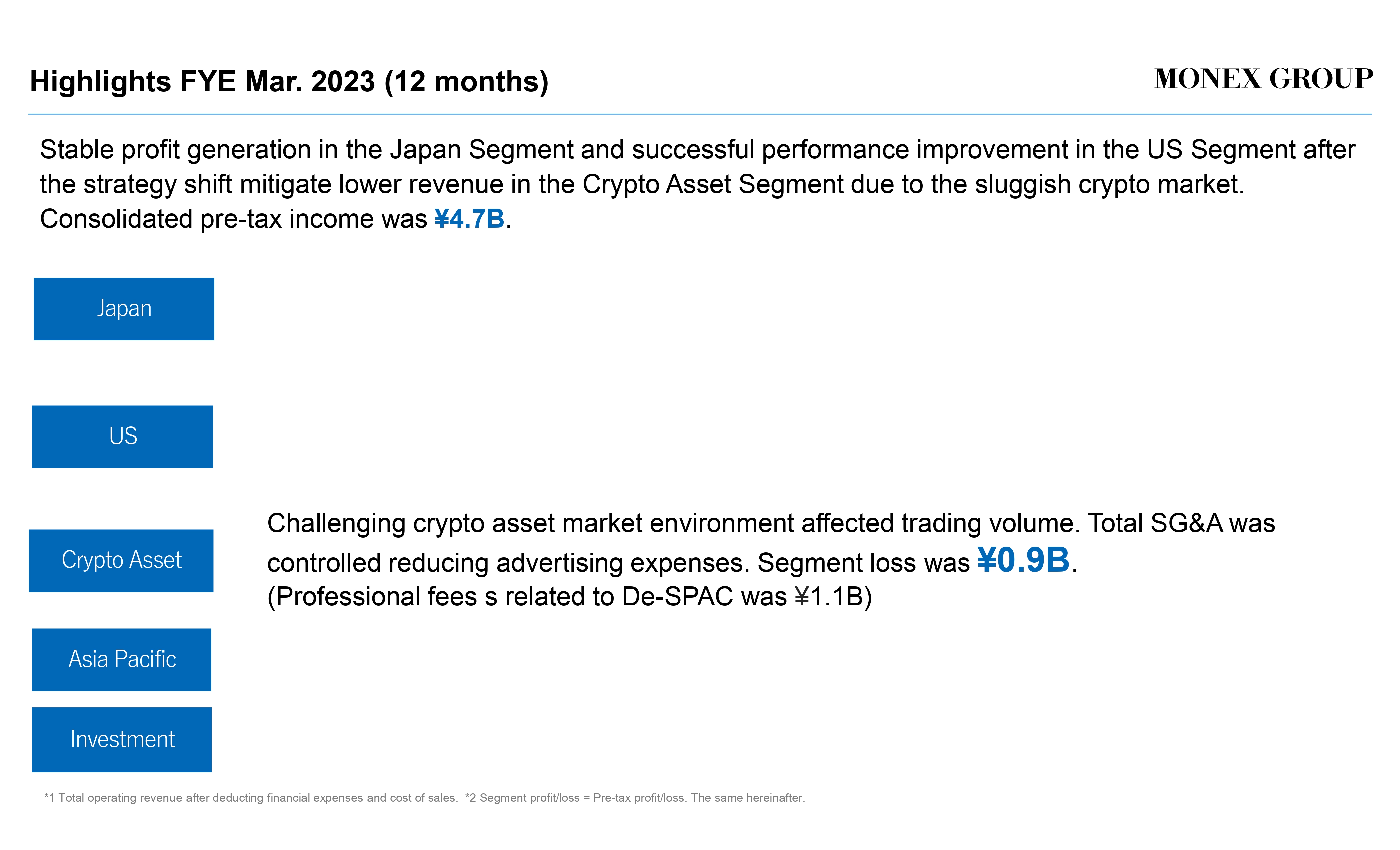Viewport: 1400px width, 850px height.
Task: Open the Crypto Asset segment box
Action: pos(121,561)
